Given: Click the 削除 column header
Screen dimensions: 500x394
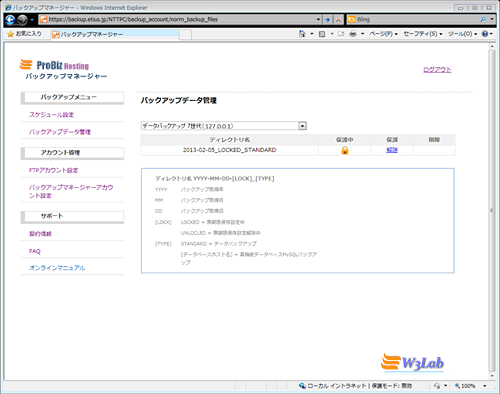Looking at the screenshot, I should [434, 140].
